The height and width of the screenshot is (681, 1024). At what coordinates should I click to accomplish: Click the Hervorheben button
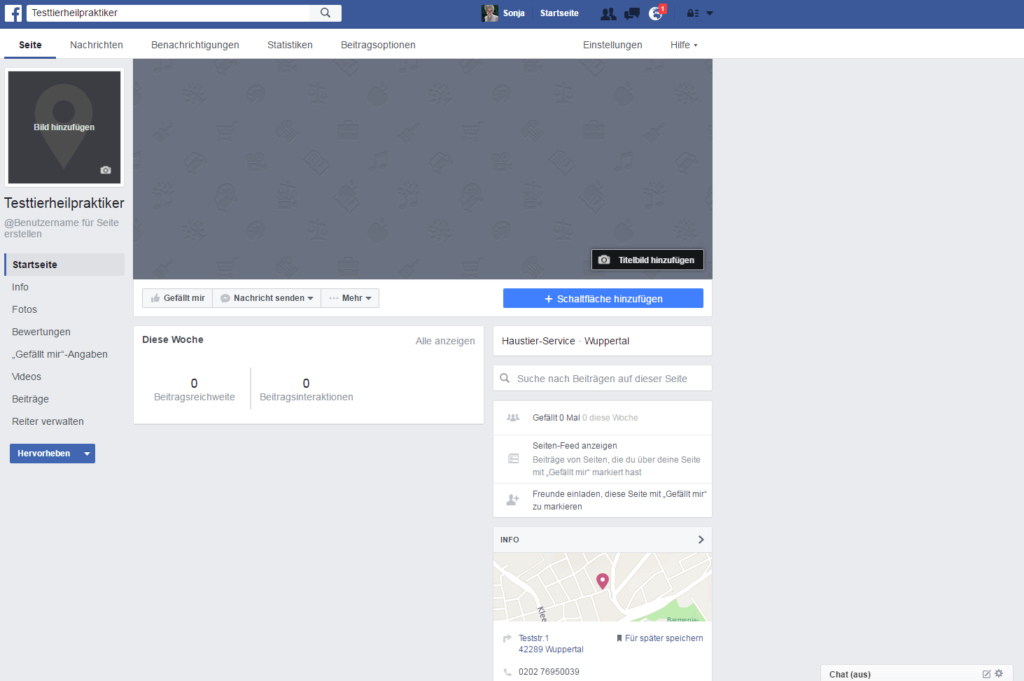(44, 453)
